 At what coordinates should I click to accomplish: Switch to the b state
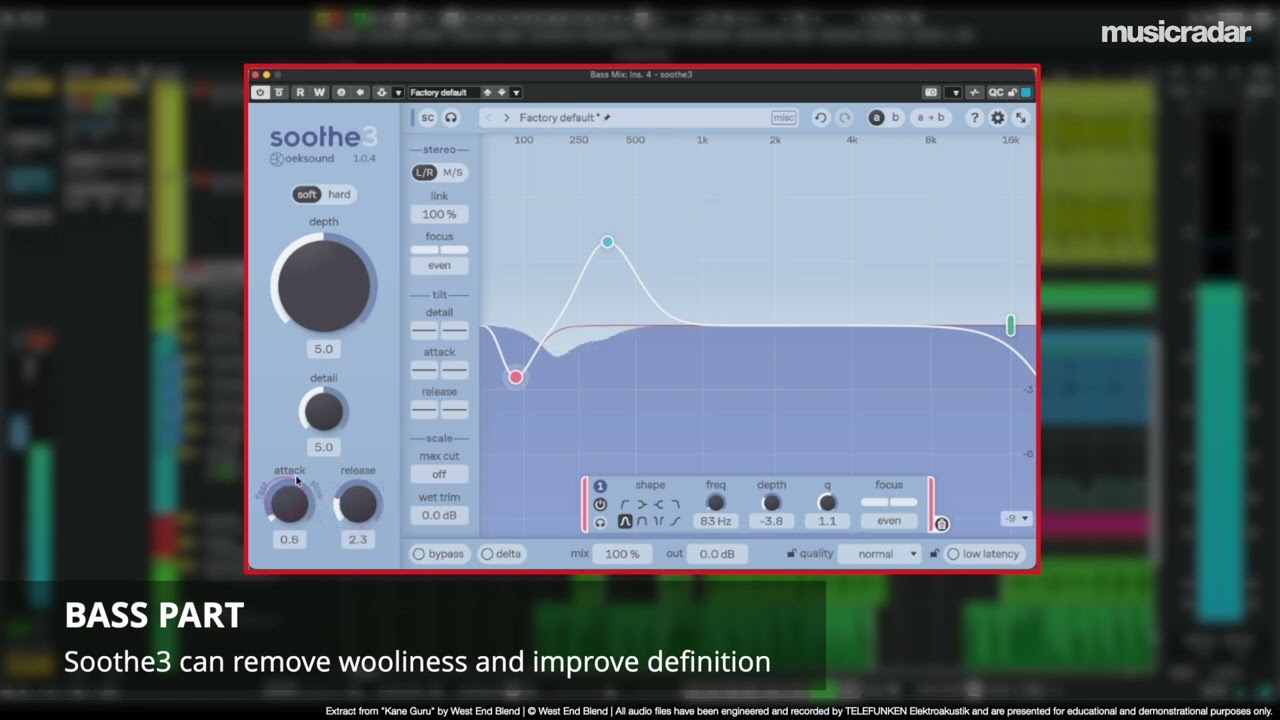click(x=895, y=118)
